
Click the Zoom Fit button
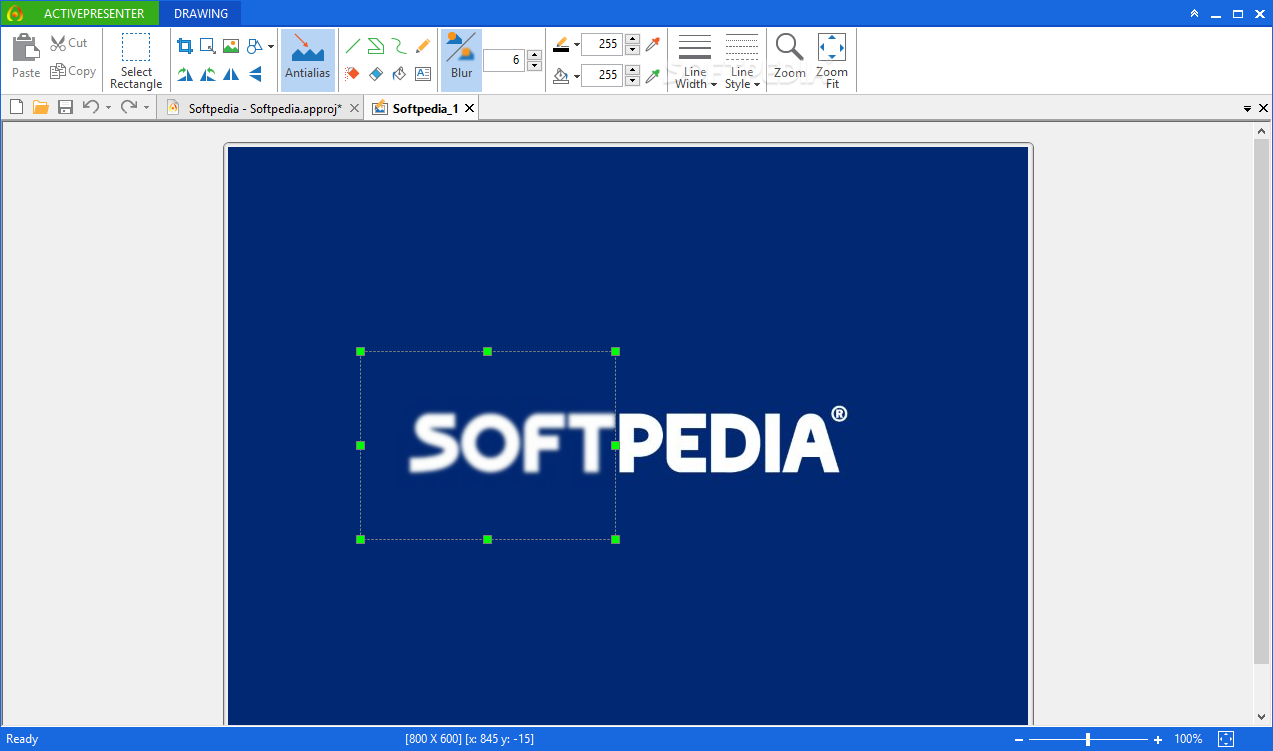click(x=832, y=61)
